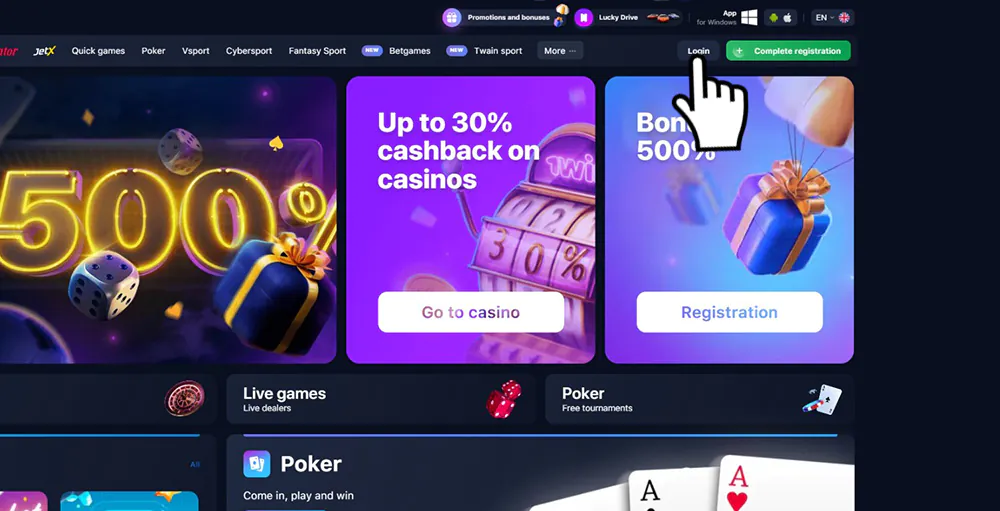Viewport: 1000px width, 511px height.
Task: Click the red dice Live games icon
Action: tap(504, 399)
